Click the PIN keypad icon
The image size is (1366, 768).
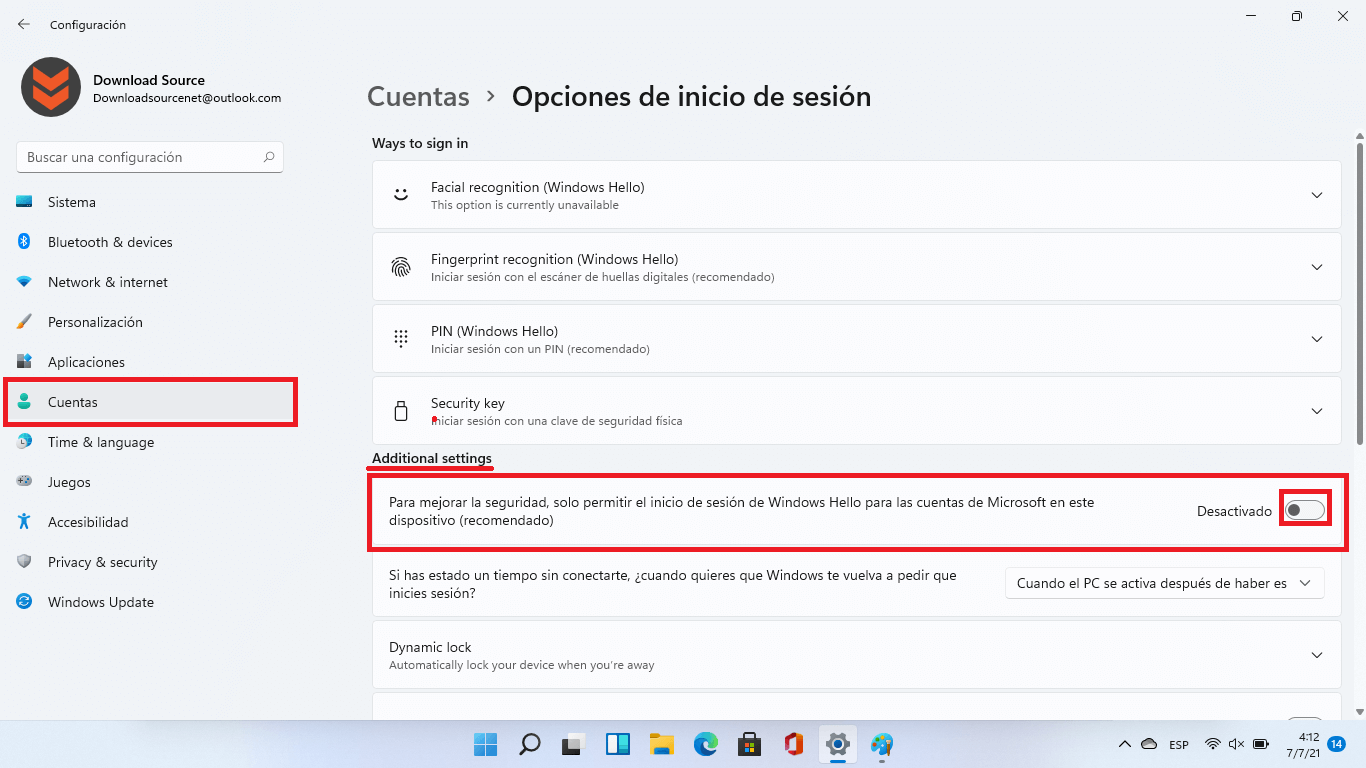point(401,339)
